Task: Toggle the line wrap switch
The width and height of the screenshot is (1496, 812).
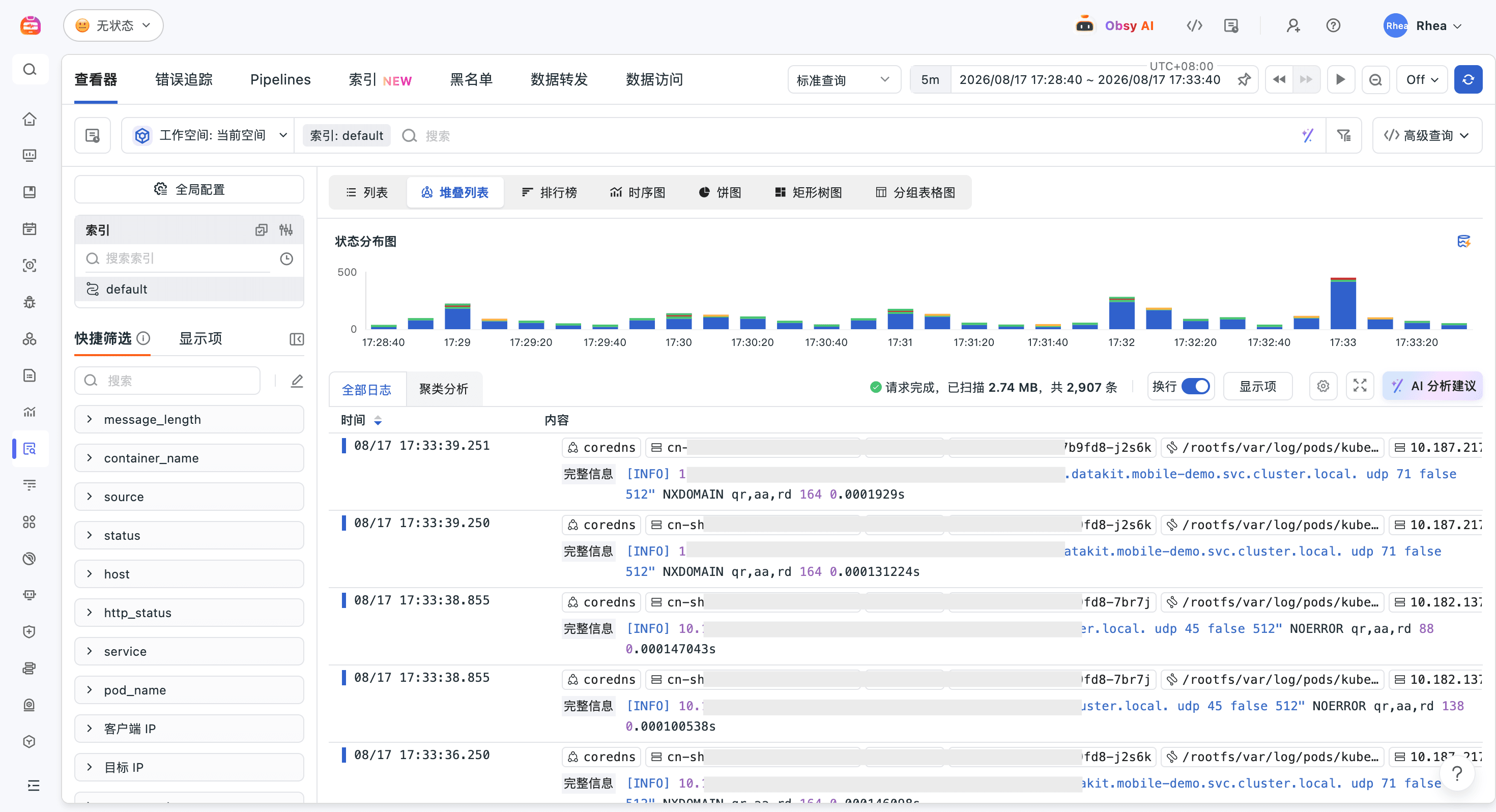Action: [x=1196, y=386]
